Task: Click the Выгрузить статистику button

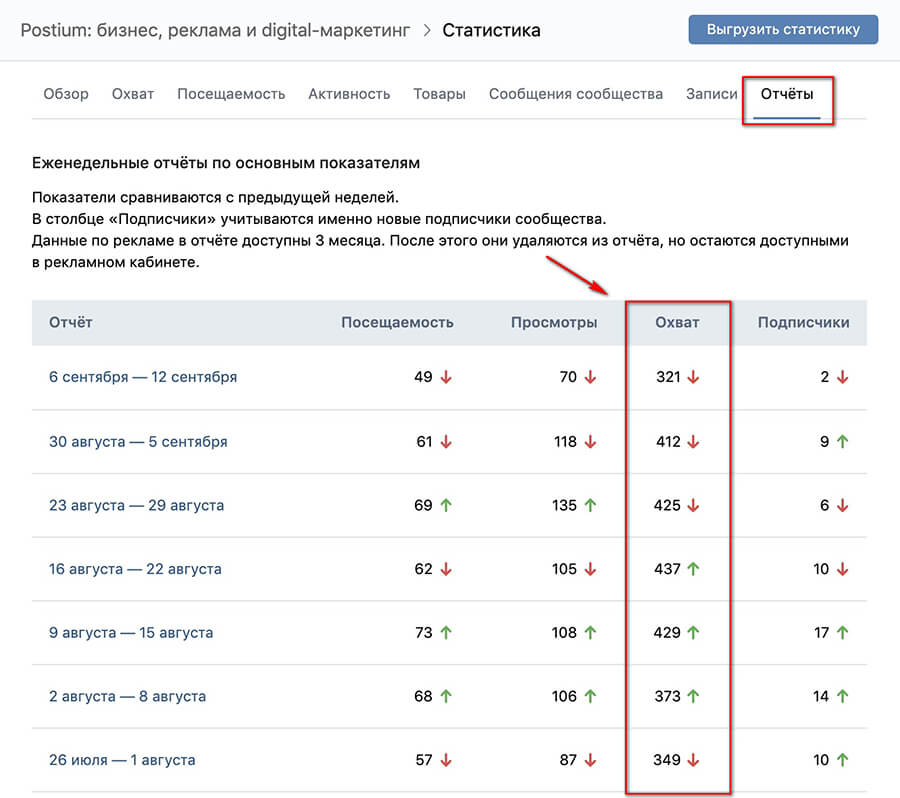Action: coord(783,28)
